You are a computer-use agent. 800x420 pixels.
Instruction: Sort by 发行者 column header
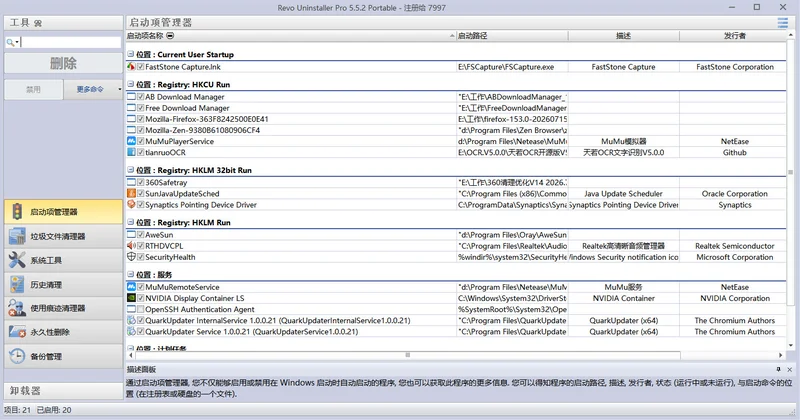point(734,35)
